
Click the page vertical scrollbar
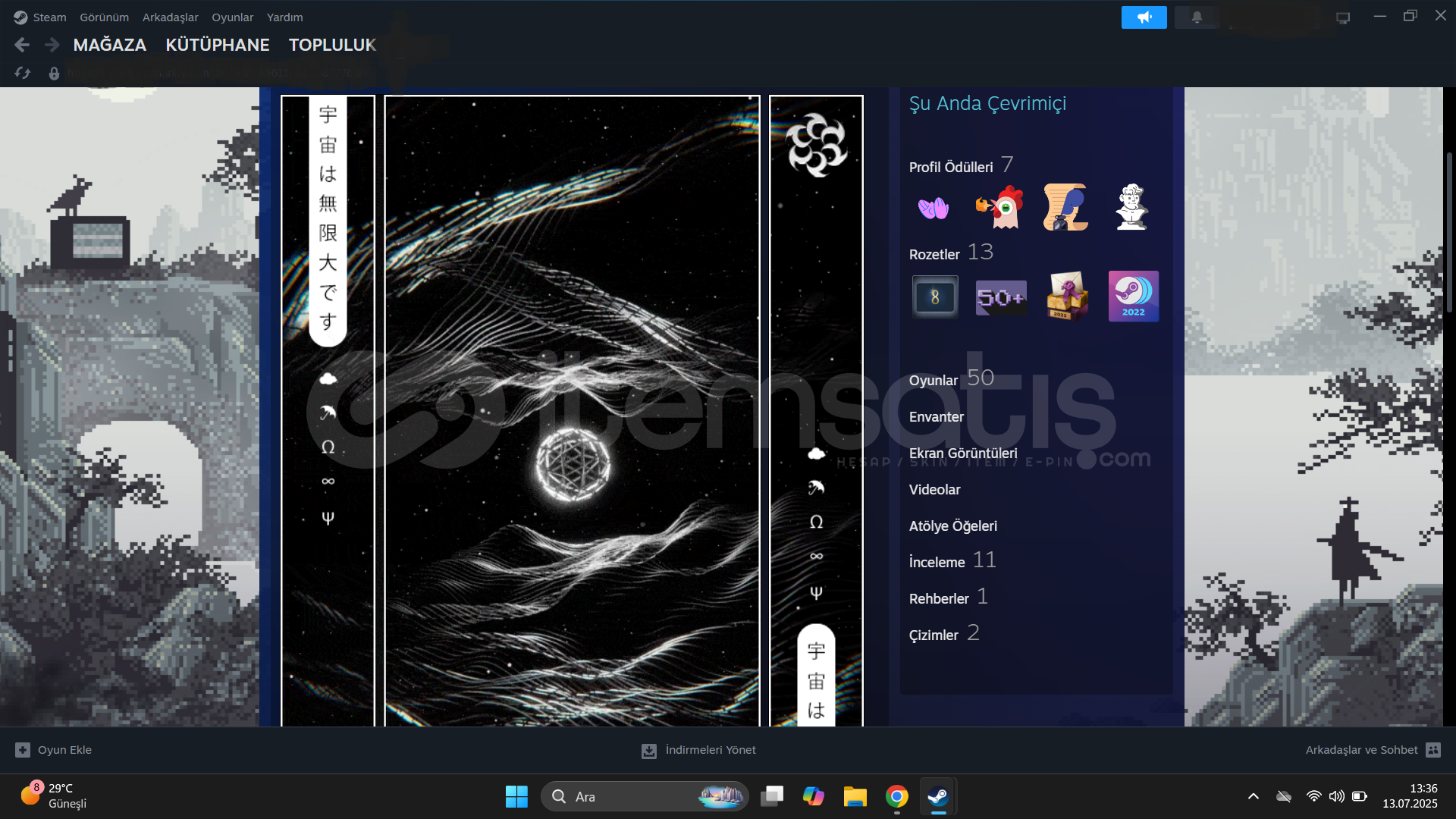point(1449,234)
